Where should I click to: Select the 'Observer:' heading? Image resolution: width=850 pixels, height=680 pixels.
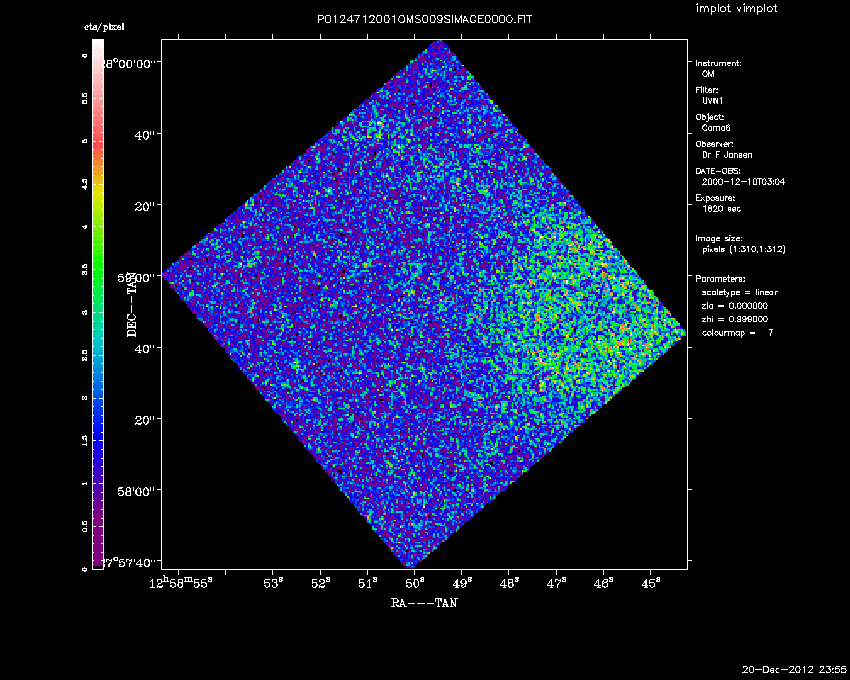[714, 144]
